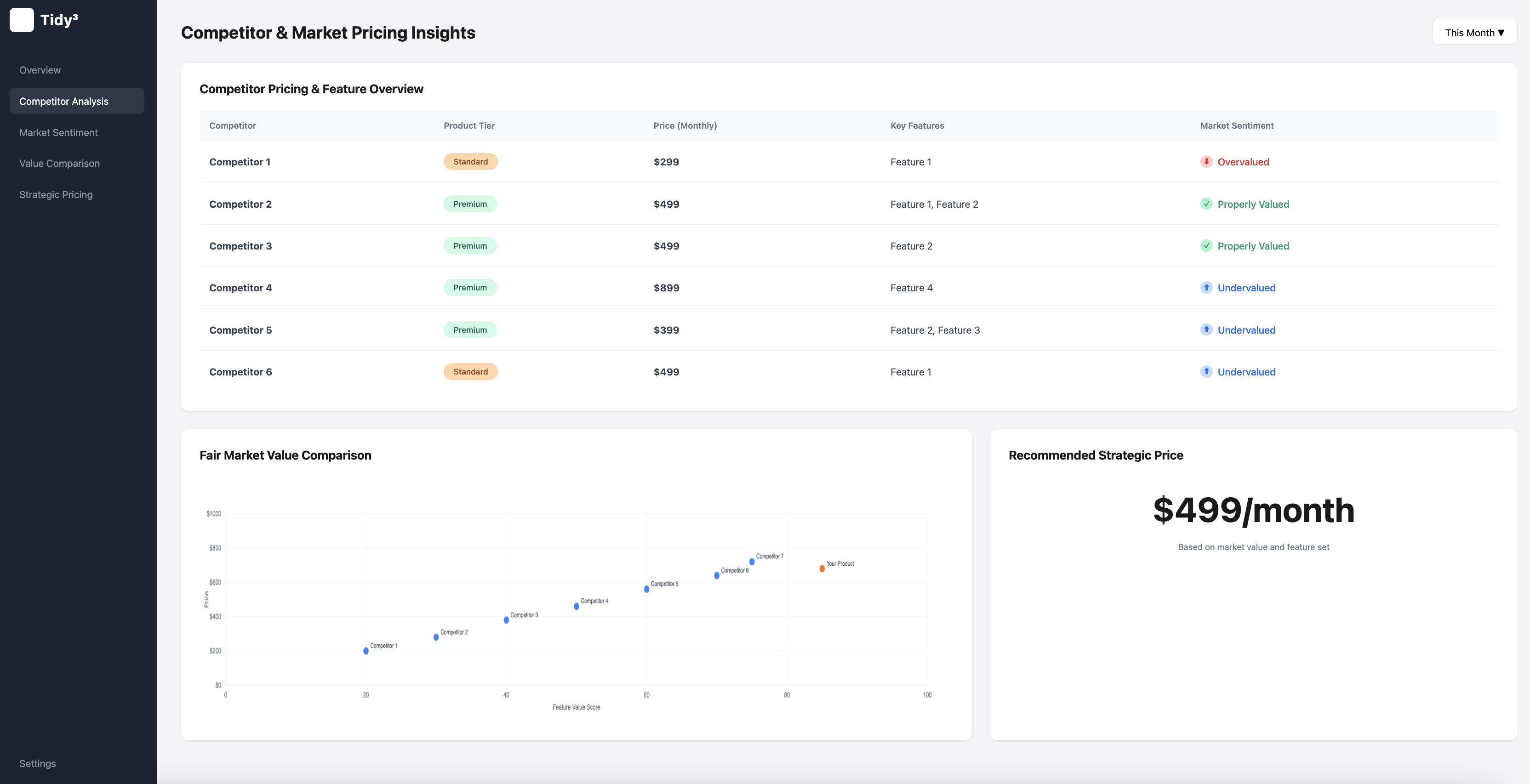Viewport: 1530px width, 784px height.
Task: Click the green checkmark icon for Competitor 3
Action: pos(1206,246)
